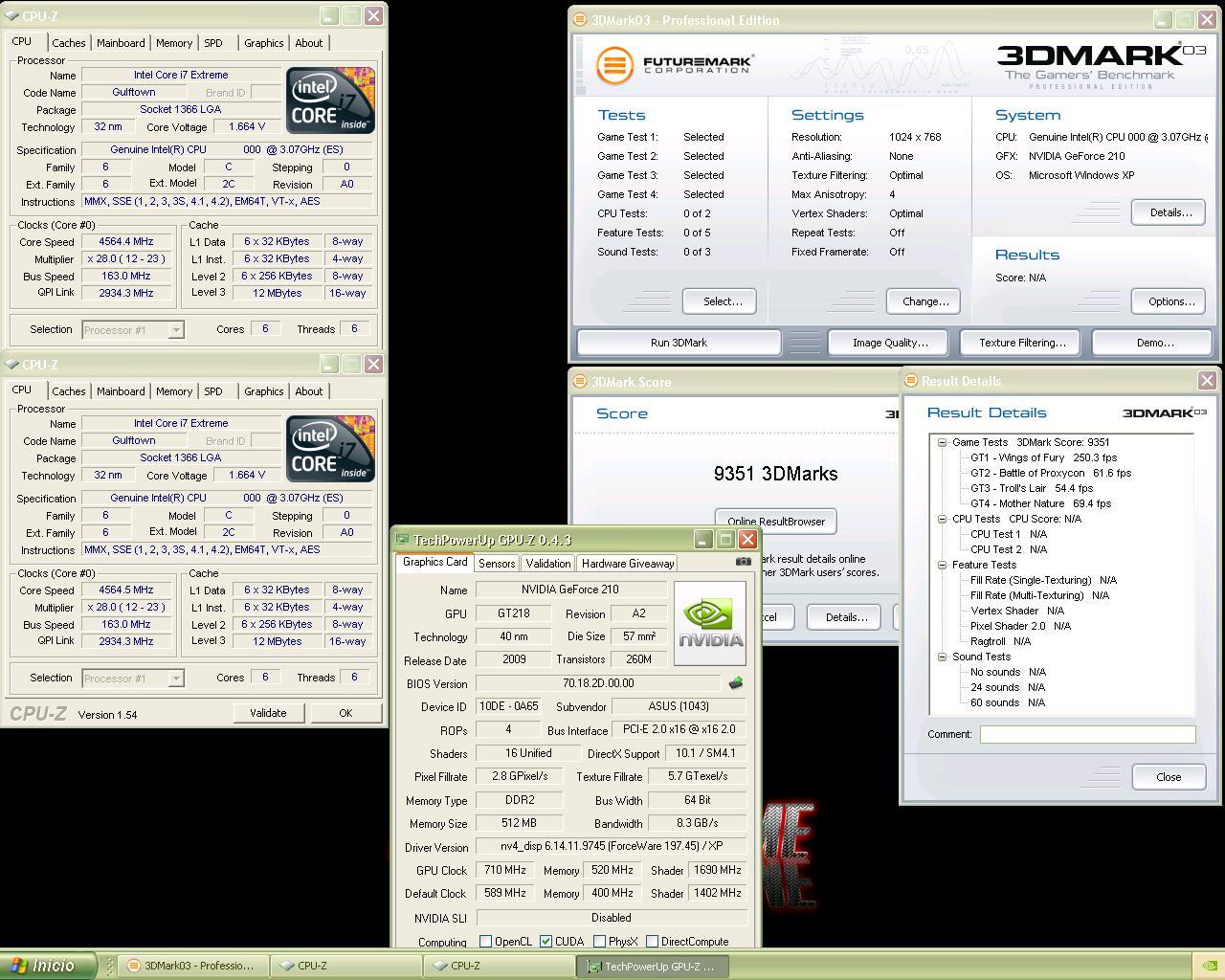Open system Details... in 3DMark03
Image resolution: width=1225 pixels, height=980 pixels.
click(x=1169, y=212)
